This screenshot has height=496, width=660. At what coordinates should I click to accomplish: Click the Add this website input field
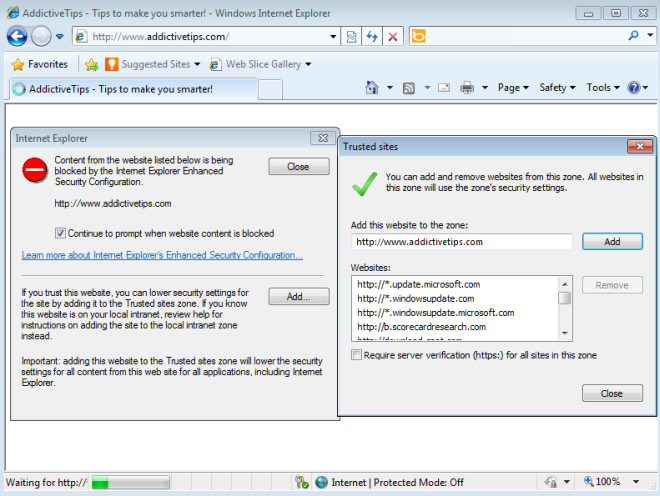(x=462, y=242)
